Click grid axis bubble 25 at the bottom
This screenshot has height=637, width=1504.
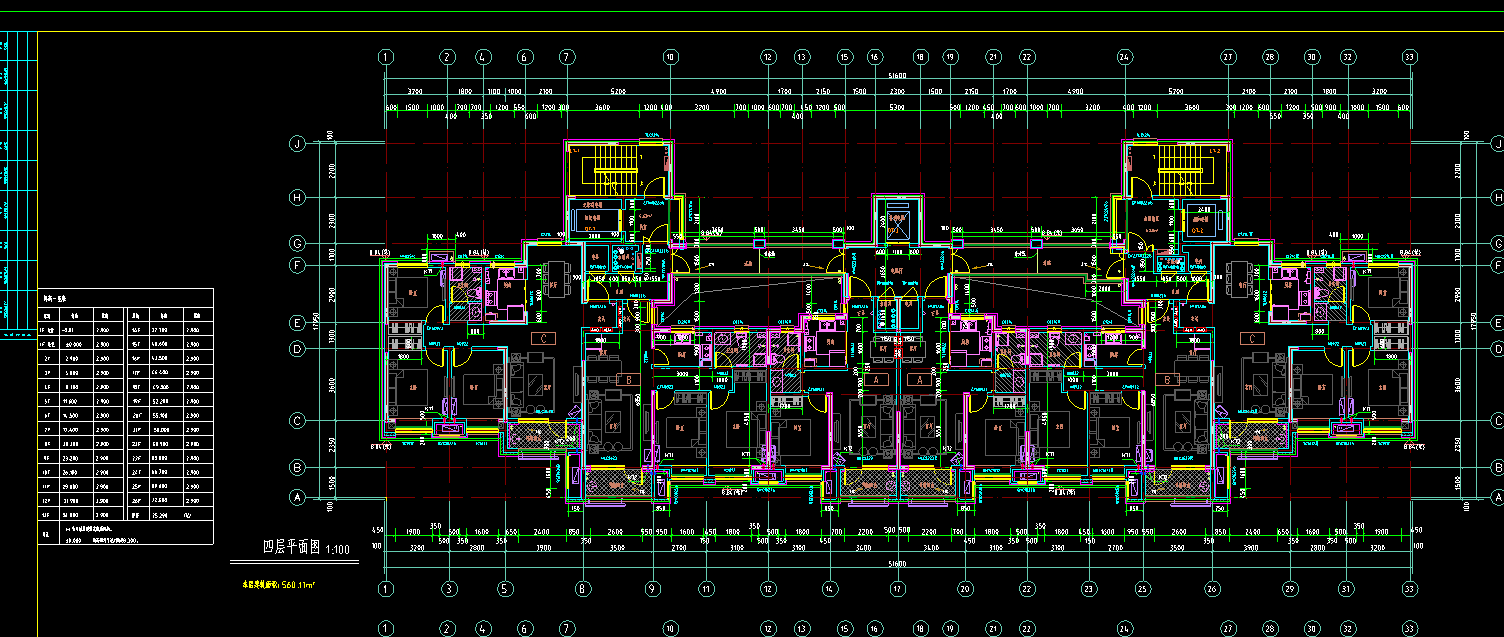tap(1141, 589)
